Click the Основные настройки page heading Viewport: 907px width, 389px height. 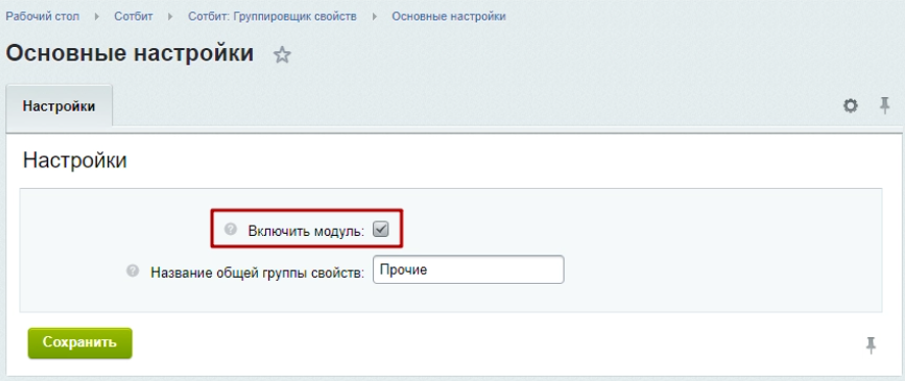[130, 53]
